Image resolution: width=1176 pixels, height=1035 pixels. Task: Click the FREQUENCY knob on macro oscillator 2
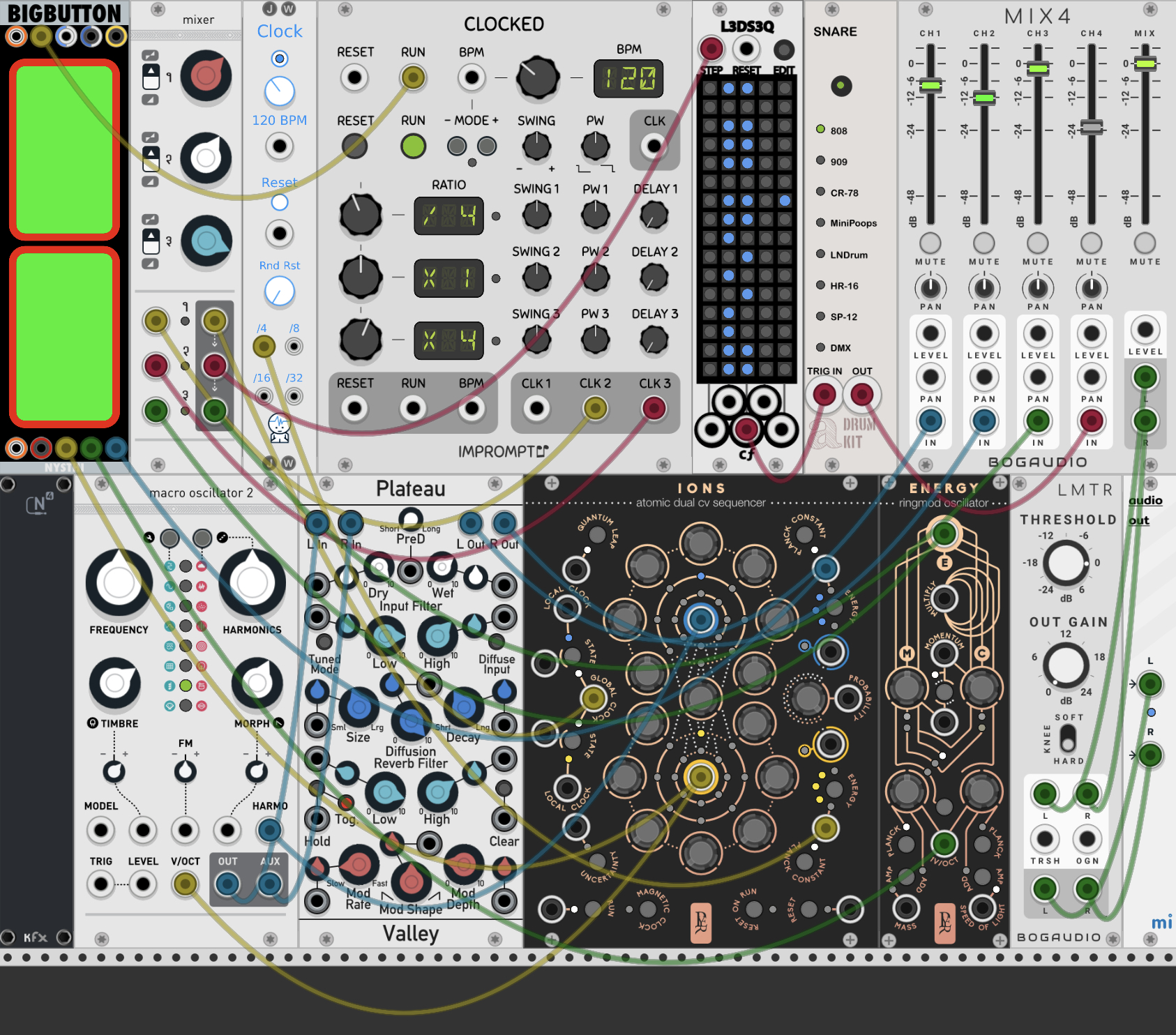point(119,583)
